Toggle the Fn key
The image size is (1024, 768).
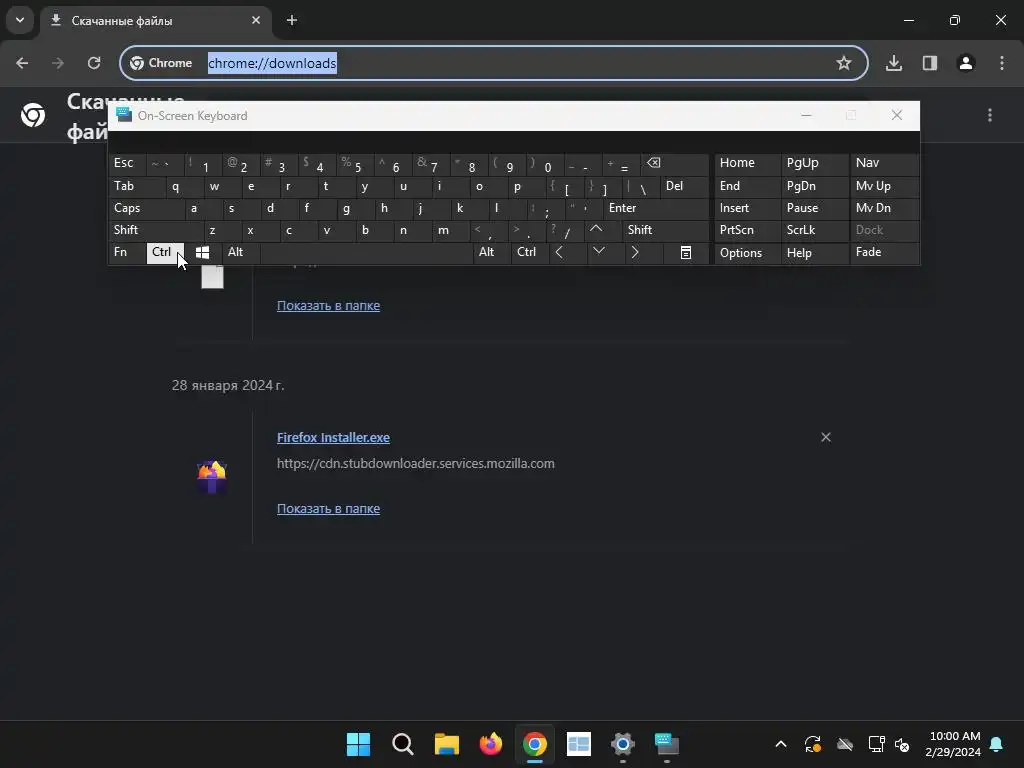click(127, 253)
